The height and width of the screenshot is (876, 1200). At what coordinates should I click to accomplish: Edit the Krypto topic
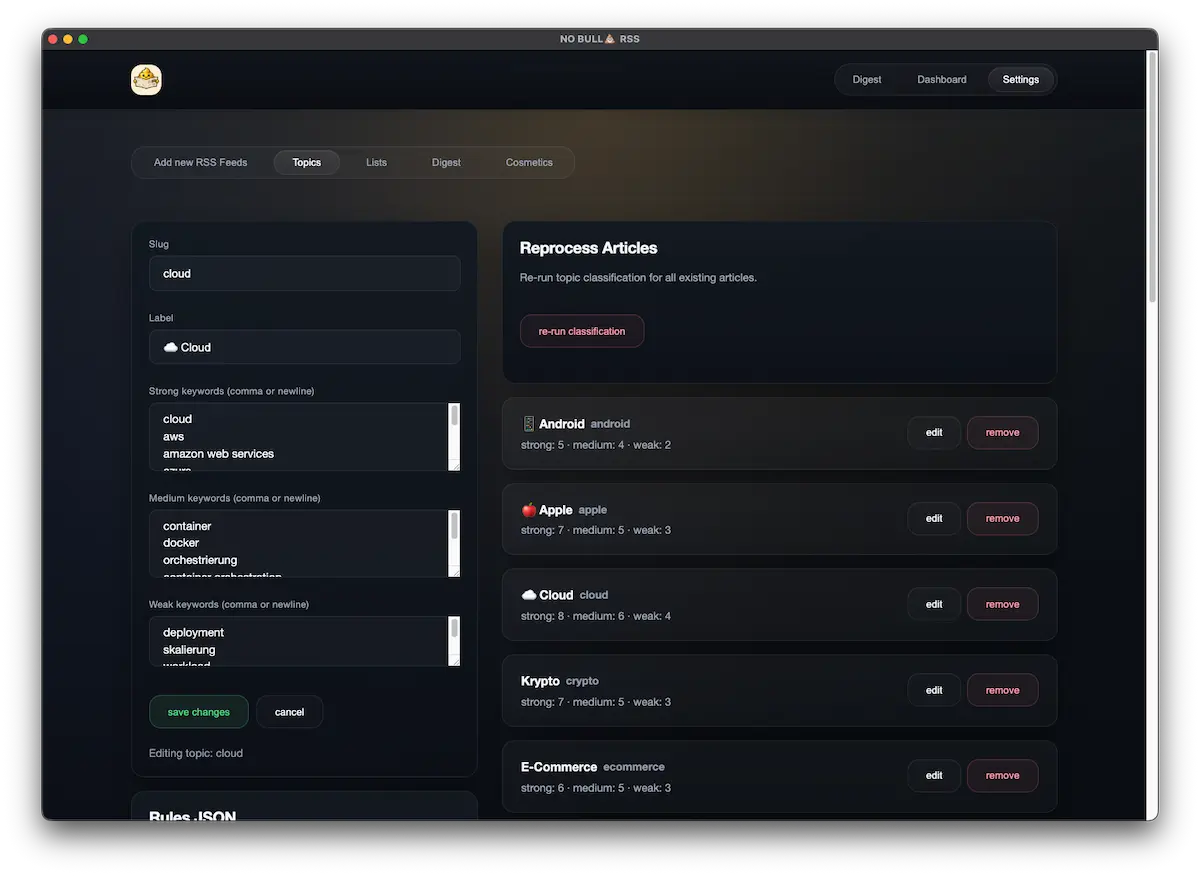(x=933, y=689)
